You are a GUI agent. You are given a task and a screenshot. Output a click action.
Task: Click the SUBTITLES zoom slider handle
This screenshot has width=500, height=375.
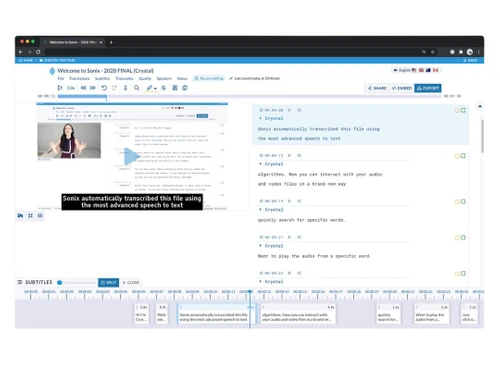[59, 283]
